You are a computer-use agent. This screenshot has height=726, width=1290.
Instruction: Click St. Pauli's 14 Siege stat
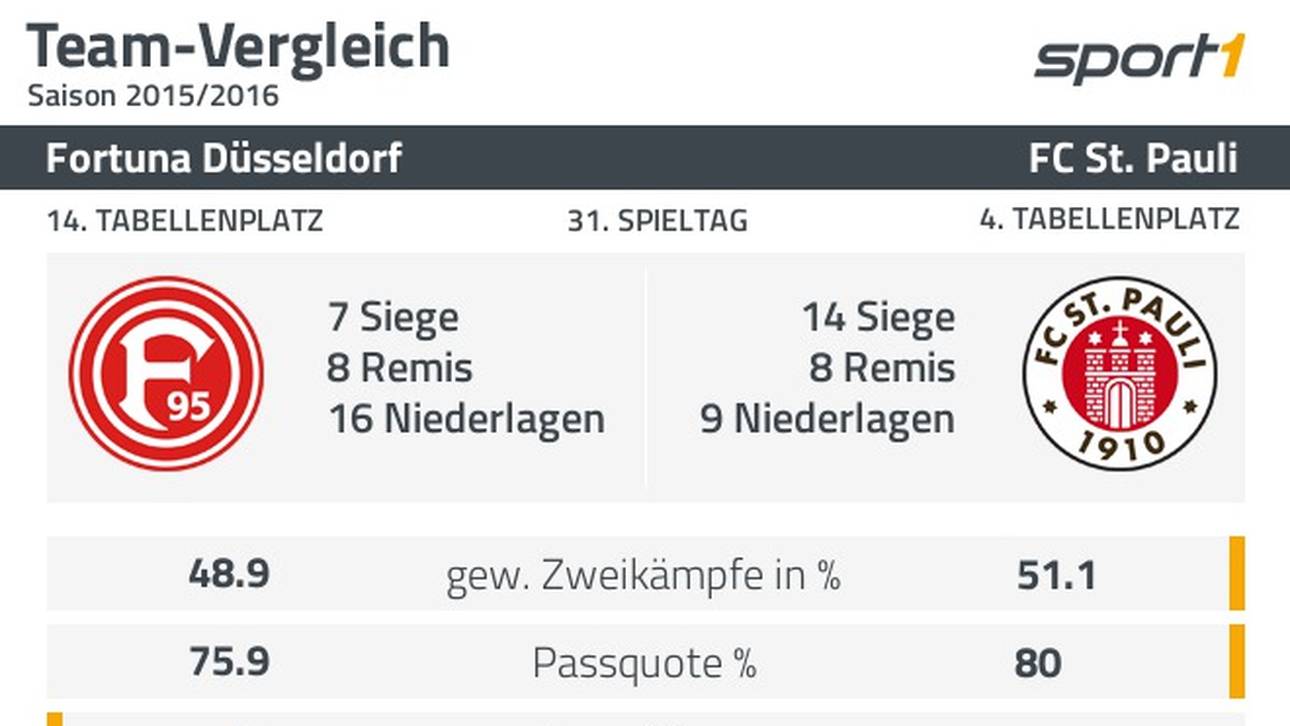878,318
